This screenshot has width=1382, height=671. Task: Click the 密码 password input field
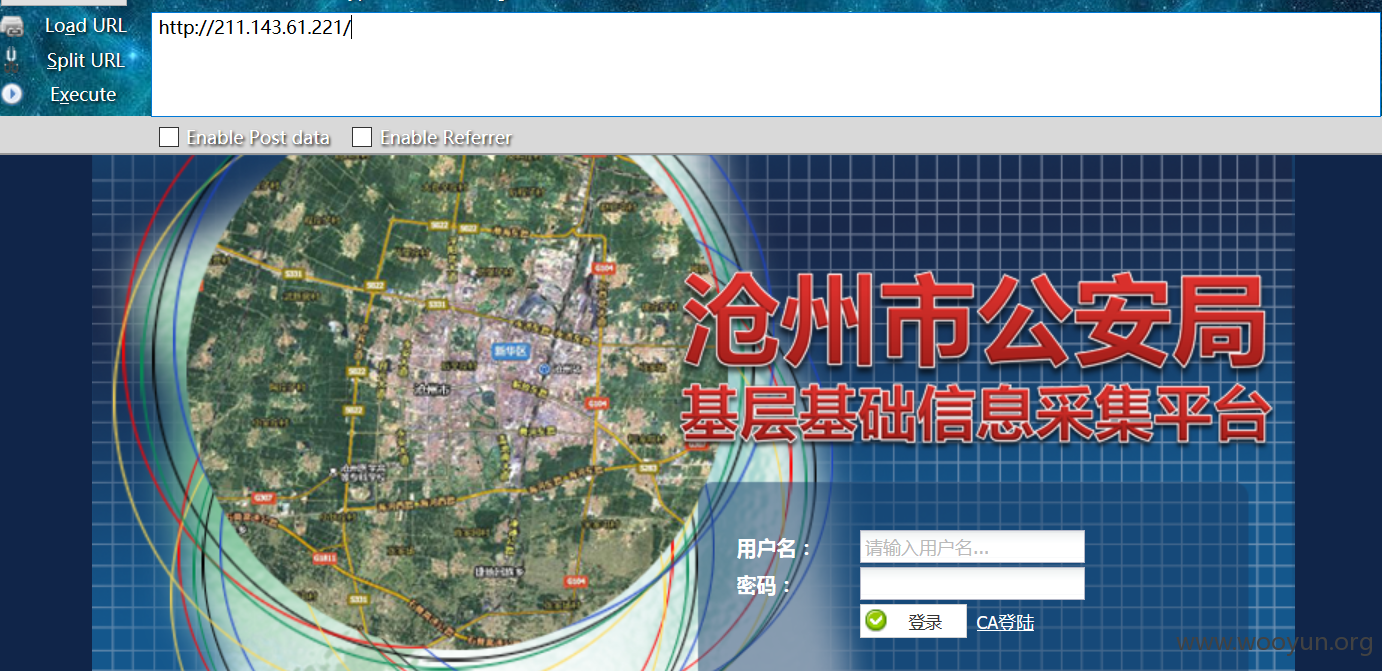pyautogui.click(x=972, y=584)
